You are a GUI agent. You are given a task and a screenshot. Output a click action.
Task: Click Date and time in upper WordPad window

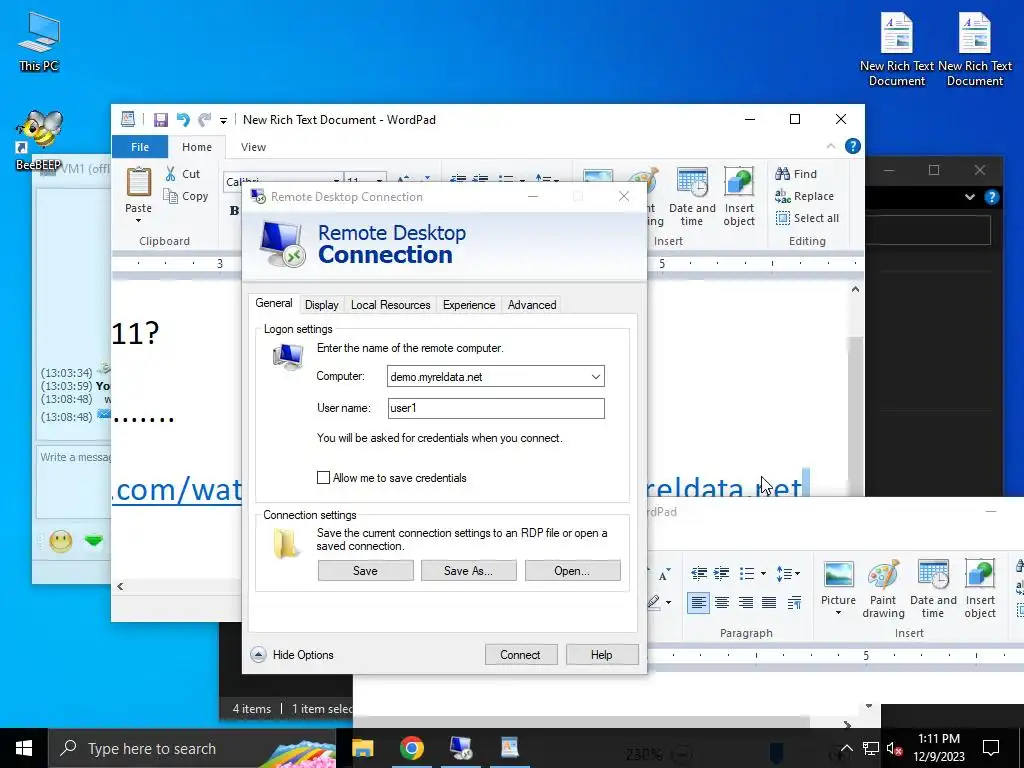coord(692,196)
